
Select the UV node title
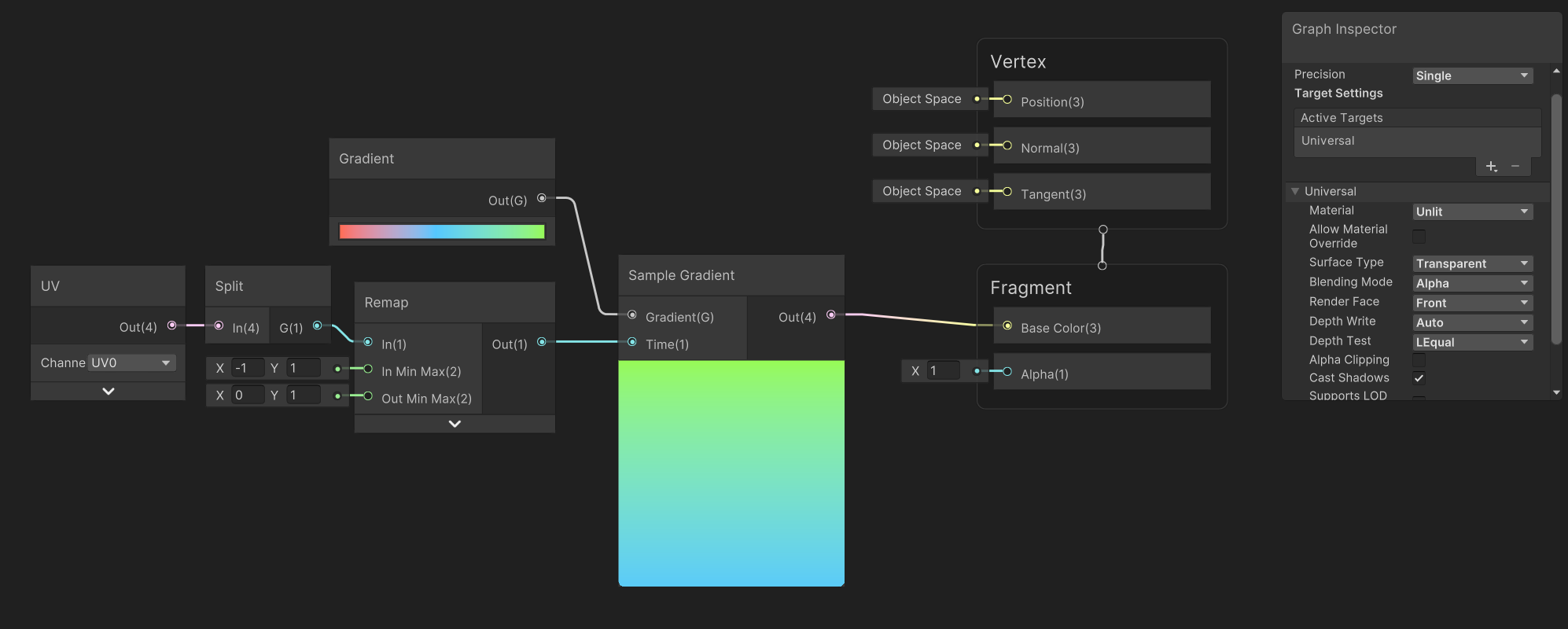[x=50, y=286]
